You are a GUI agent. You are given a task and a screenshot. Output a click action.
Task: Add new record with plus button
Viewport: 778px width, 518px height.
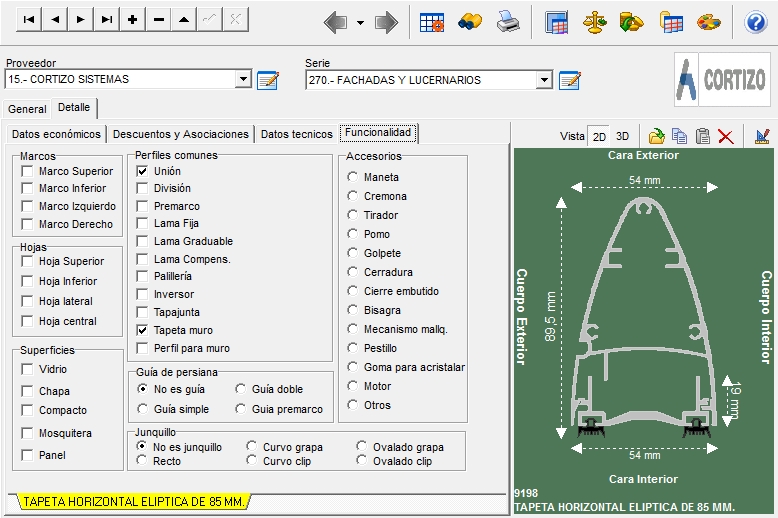point(132,20)
